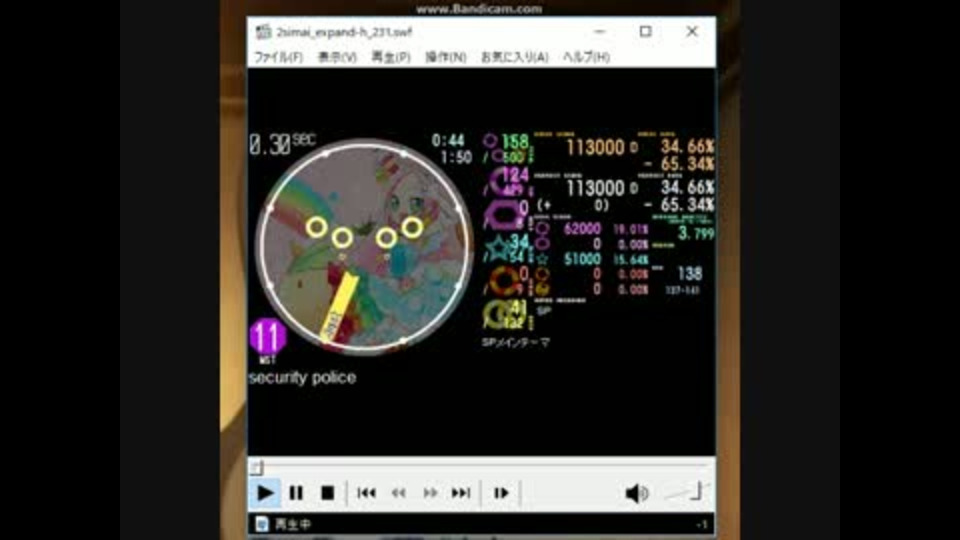The height and width of the screenshot is (540, 960).
Task: Open the ファイル(F) menu
Action: pos(279,57)
